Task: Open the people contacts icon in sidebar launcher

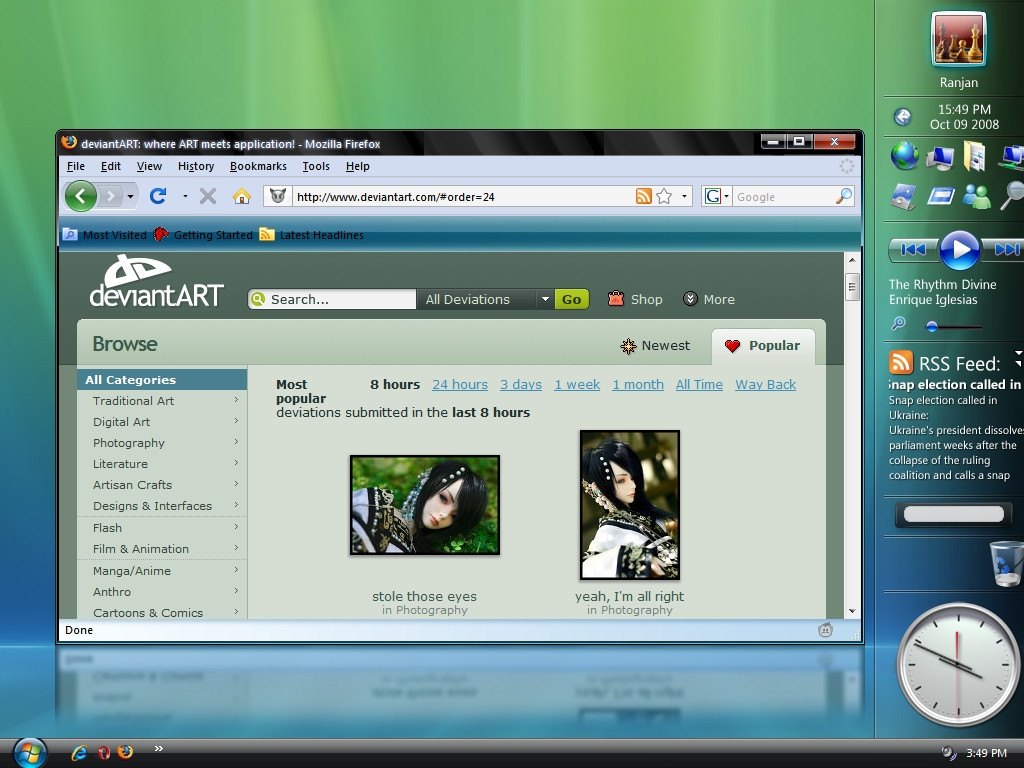Action: [x=976, y=197]
